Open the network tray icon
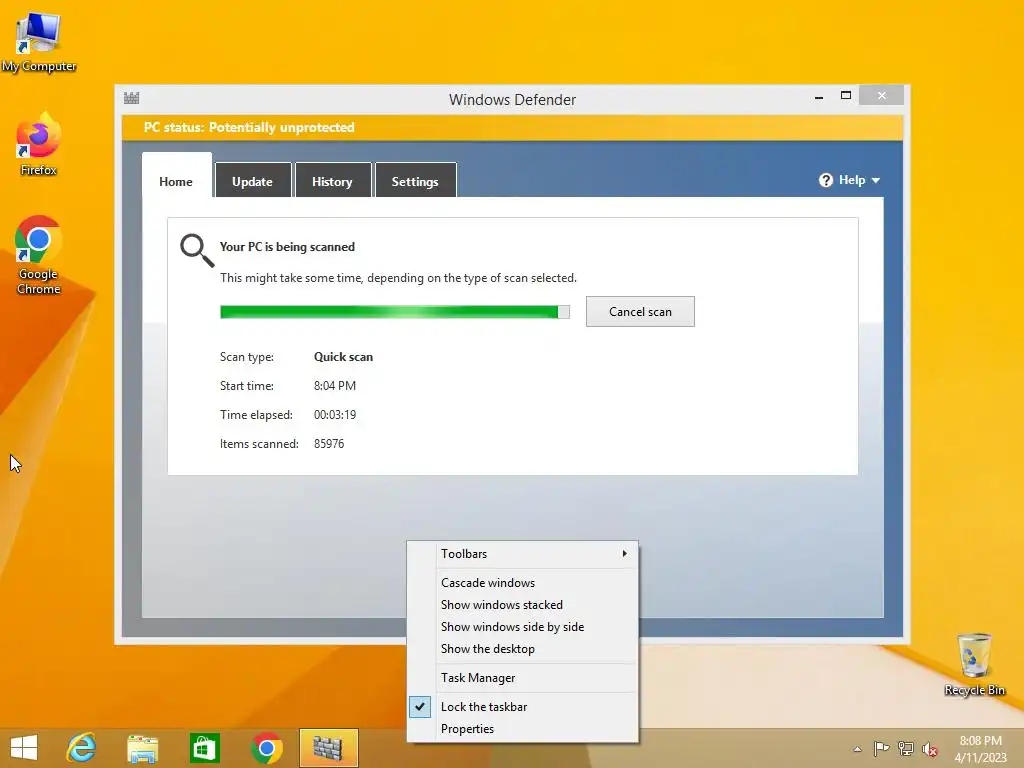Viewport: 1024px width, 768px height. pos(906,748)
